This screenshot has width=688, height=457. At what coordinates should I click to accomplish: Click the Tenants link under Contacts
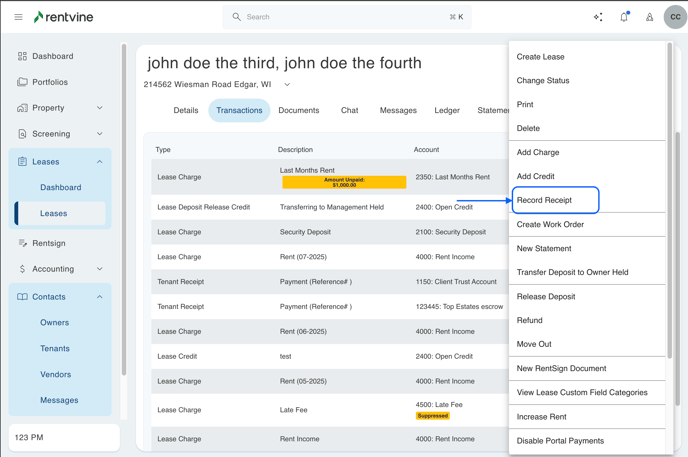tap(55, 349)
